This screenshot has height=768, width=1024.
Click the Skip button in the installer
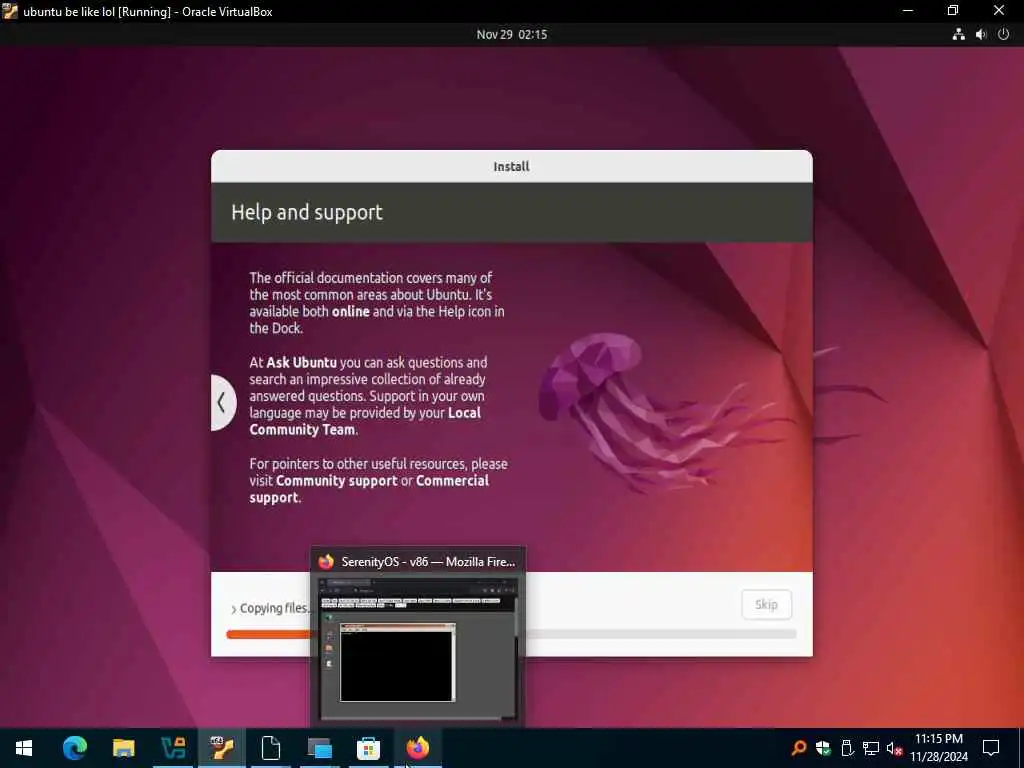767,605
